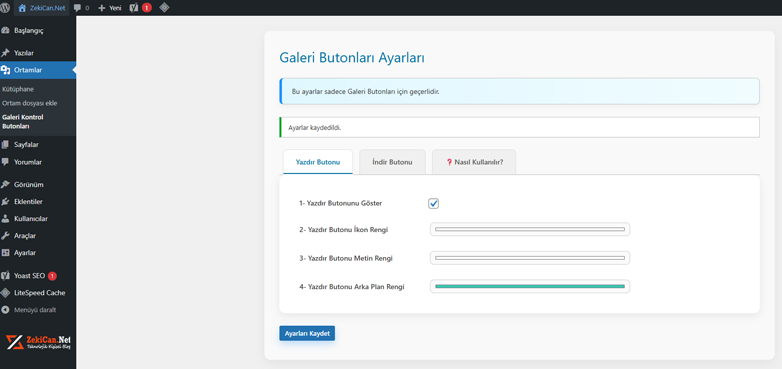This screenshot has width=782, height=369.
Task: Open the Eklentiler sidebar menu
Action: point(38,201)
